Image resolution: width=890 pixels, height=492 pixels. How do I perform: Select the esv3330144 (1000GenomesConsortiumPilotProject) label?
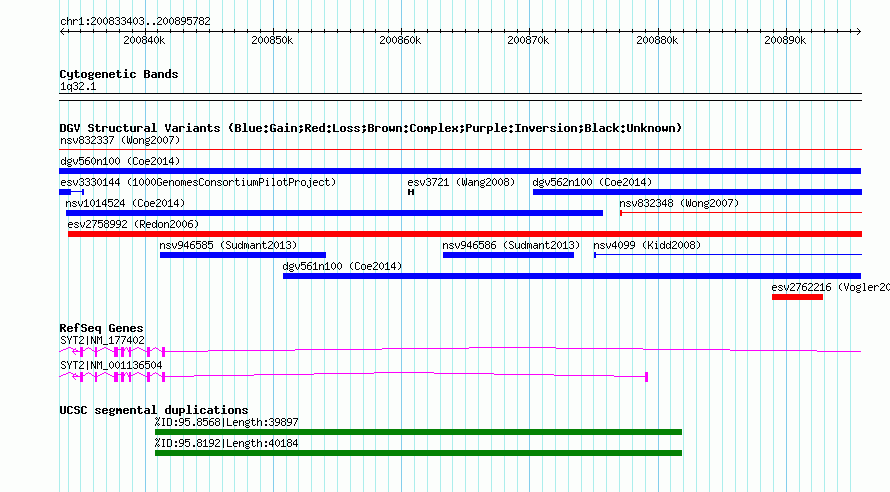198,182
